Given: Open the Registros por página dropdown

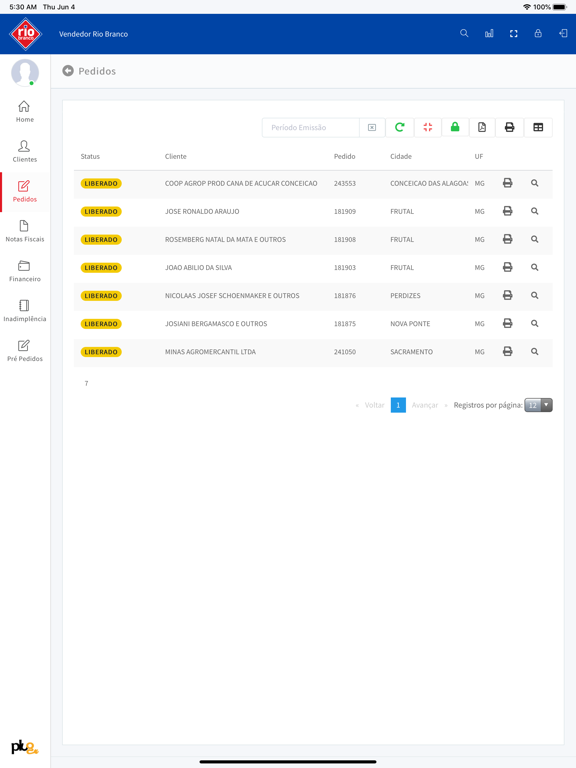Looking at the screenshot, I should [x=538, y=405].
